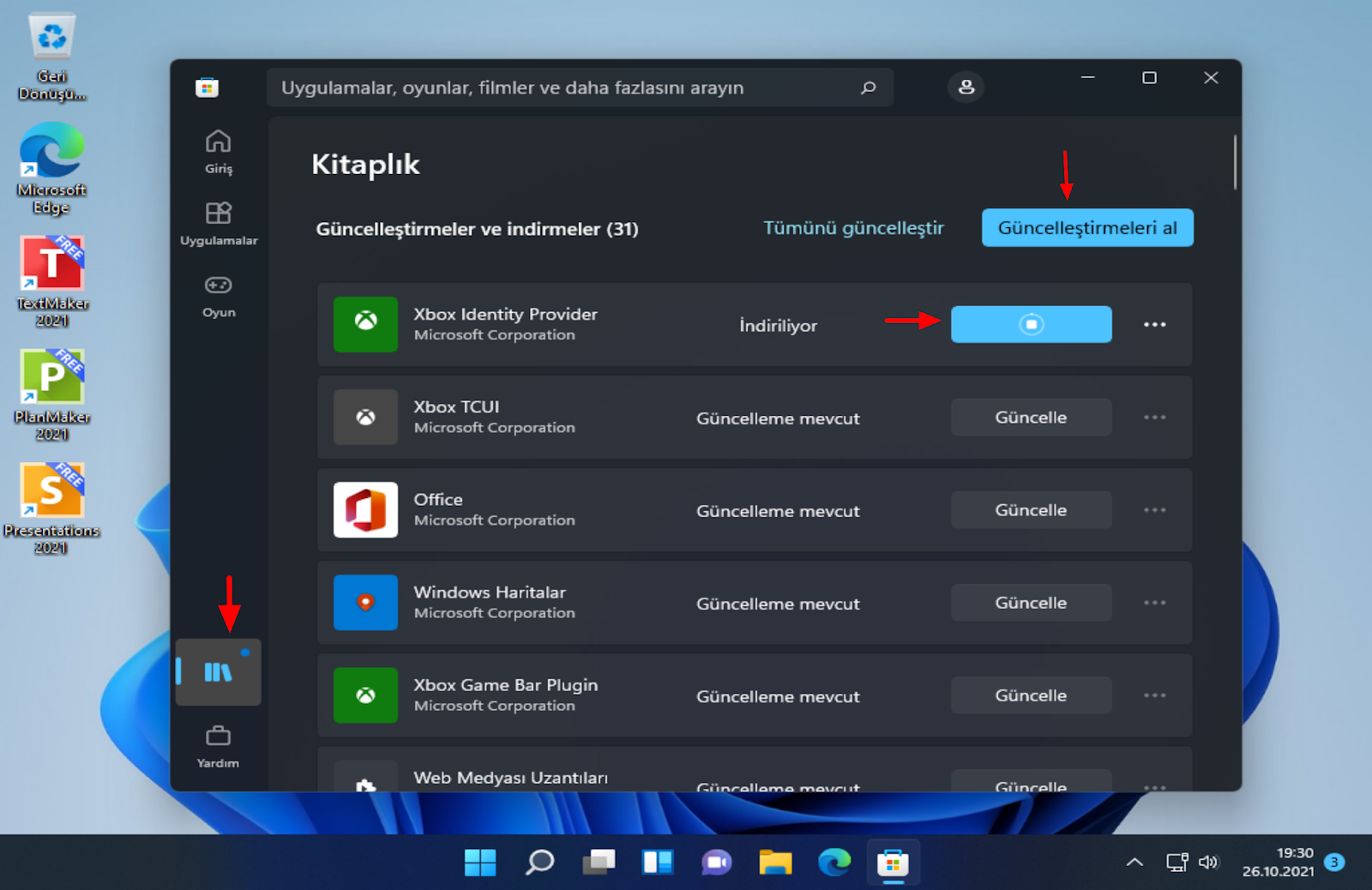Open Presentations 2021 desktop shortcut
This screenshot has width=1372, height=890.
click(x=51, y=509)
